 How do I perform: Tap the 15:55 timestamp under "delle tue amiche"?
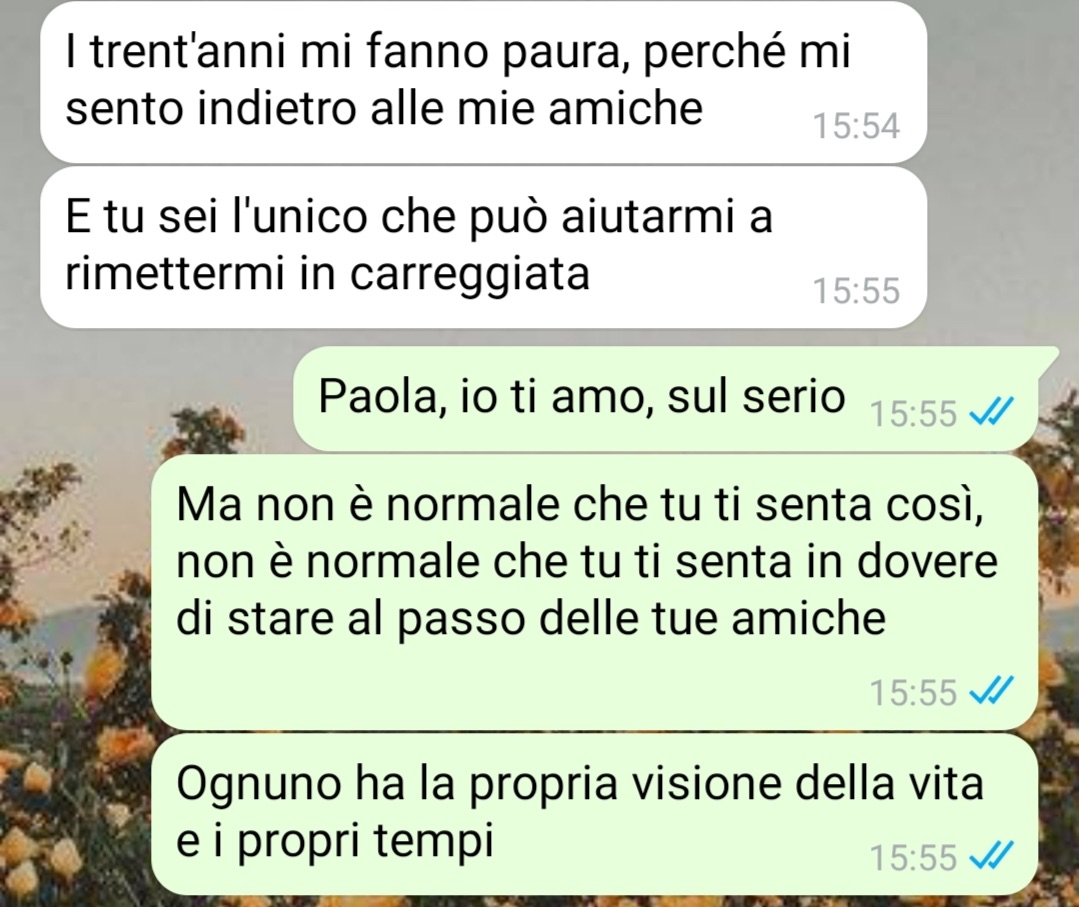click(913, 692)
